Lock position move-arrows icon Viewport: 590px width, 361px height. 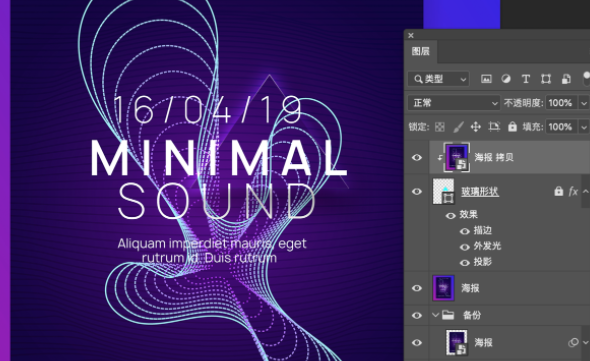pyautogui.click(x=476, y=127)
